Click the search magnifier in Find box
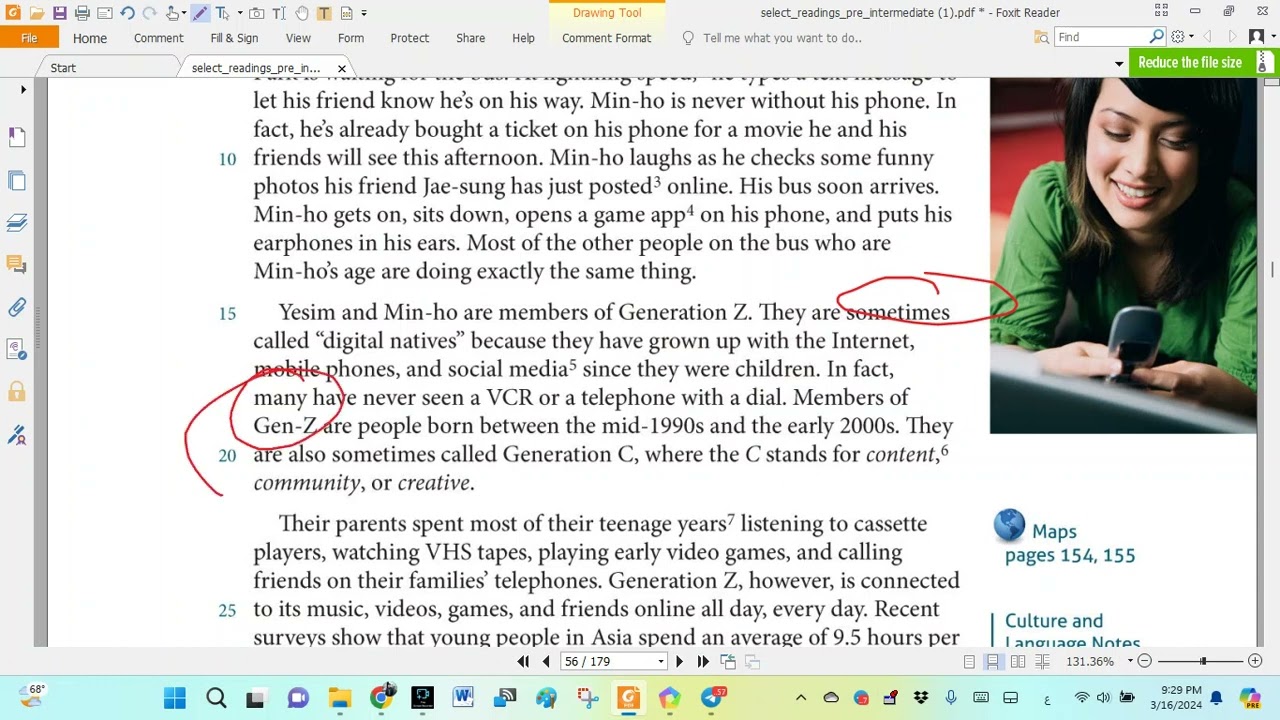 click(1157, 37)
